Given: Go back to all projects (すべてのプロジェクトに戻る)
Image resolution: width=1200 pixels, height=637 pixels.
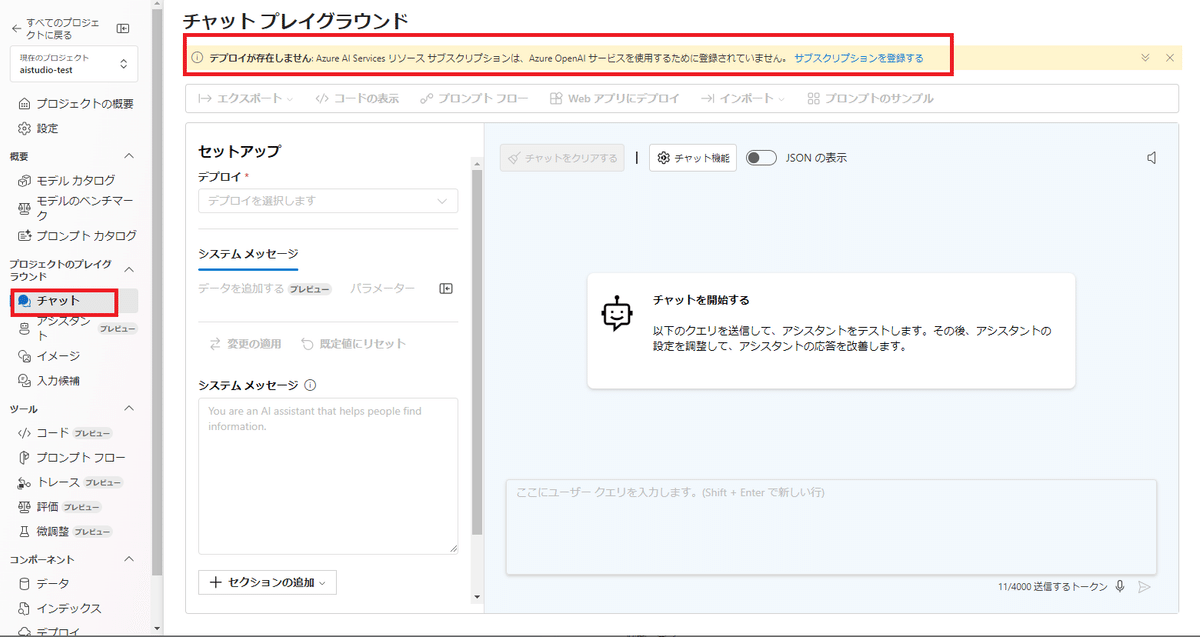Looking at the screenshot, I should (58, 28).
